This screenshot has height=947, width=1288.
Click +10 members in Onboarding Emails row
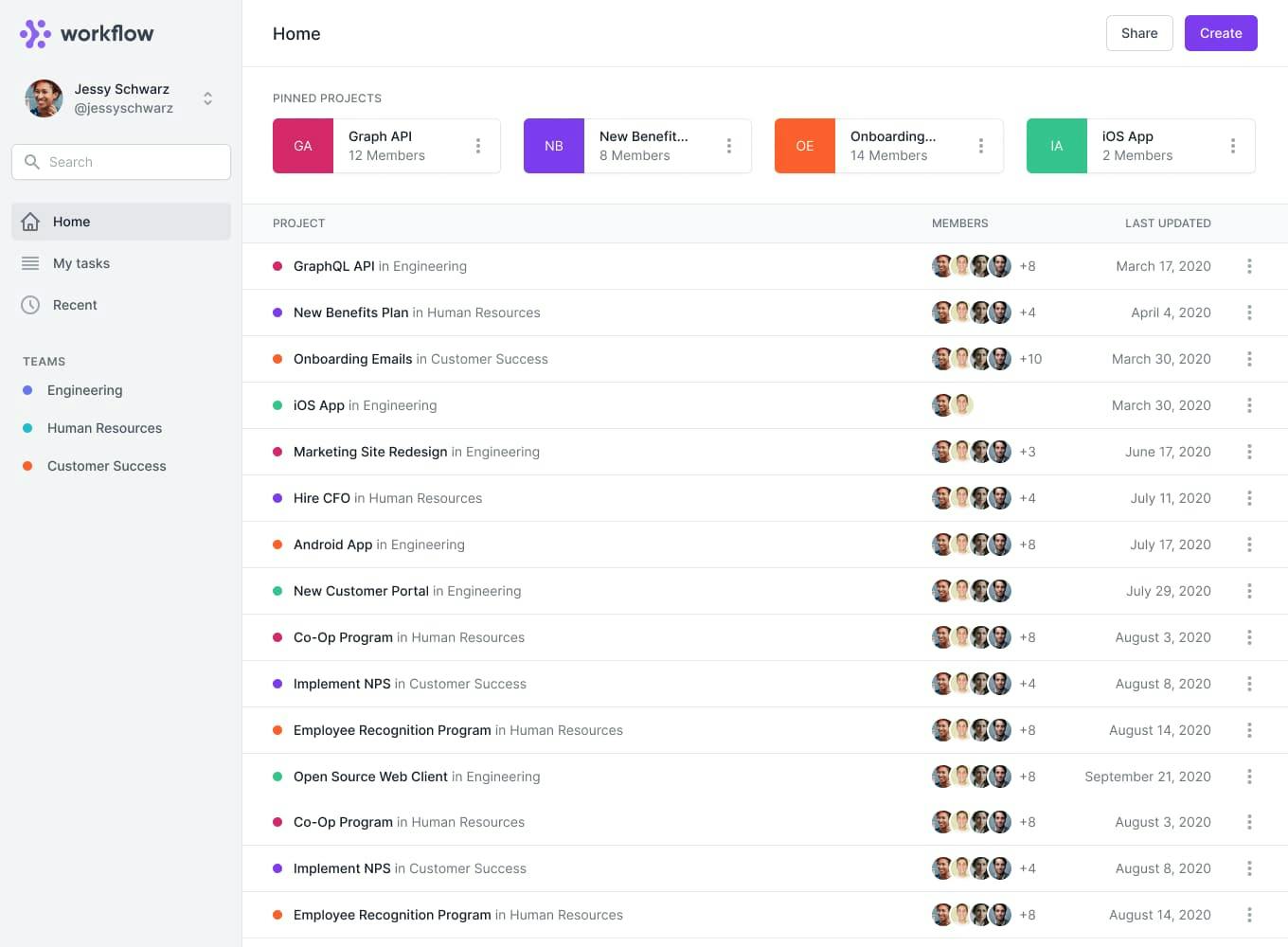[1030, 359]
